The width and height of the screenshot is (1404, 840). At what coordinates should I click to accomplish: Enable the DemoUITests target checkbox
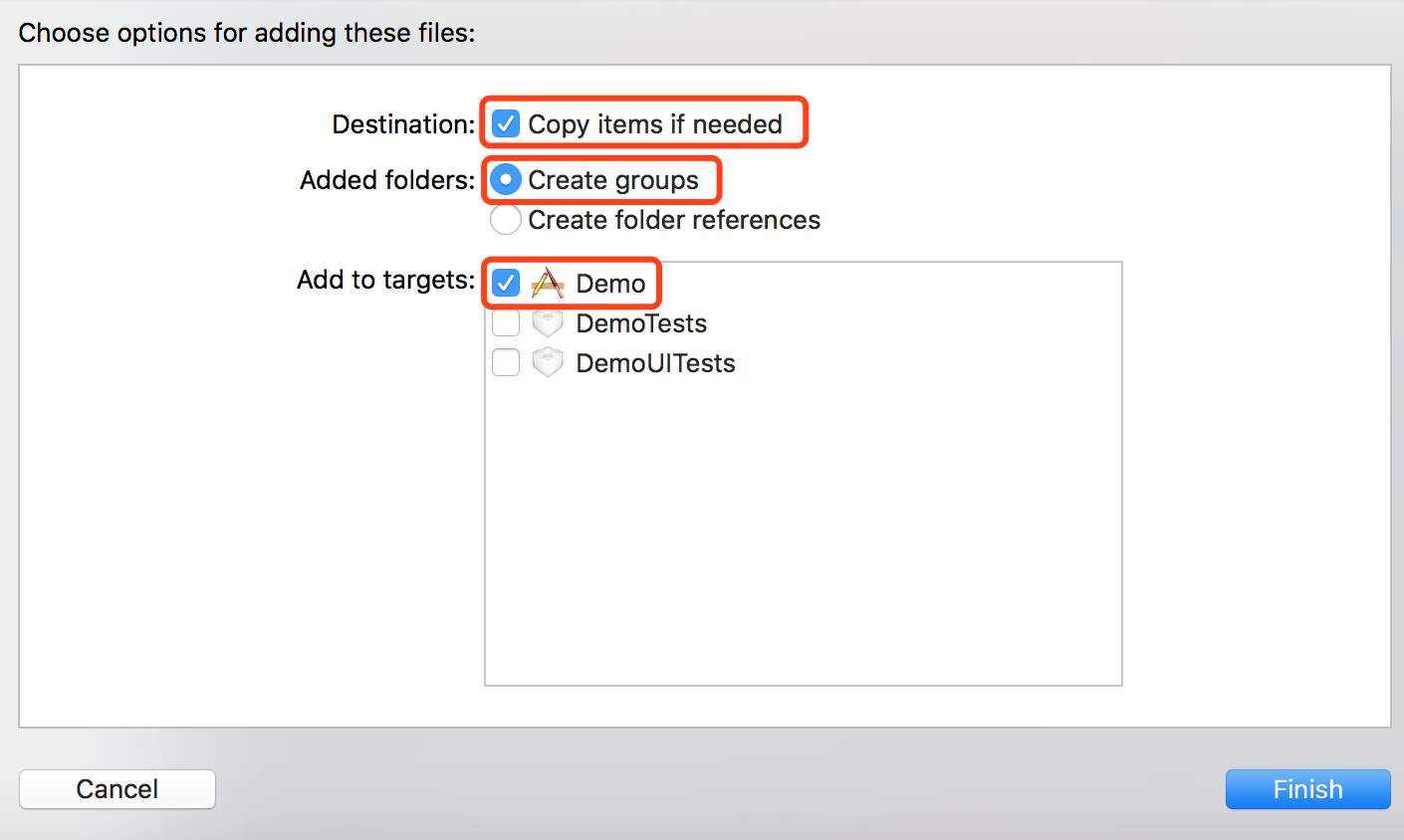[506, 363]
